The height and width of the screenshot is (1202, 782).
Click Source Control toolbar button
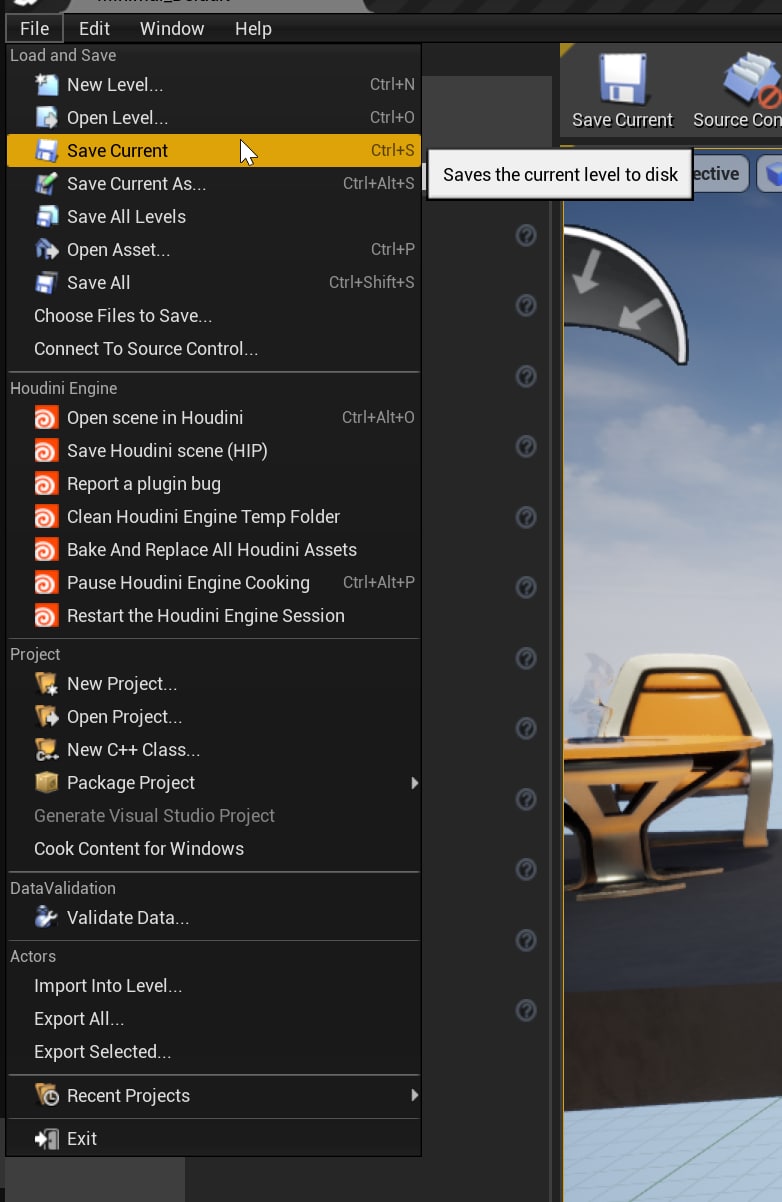click(x=738, y=92)
